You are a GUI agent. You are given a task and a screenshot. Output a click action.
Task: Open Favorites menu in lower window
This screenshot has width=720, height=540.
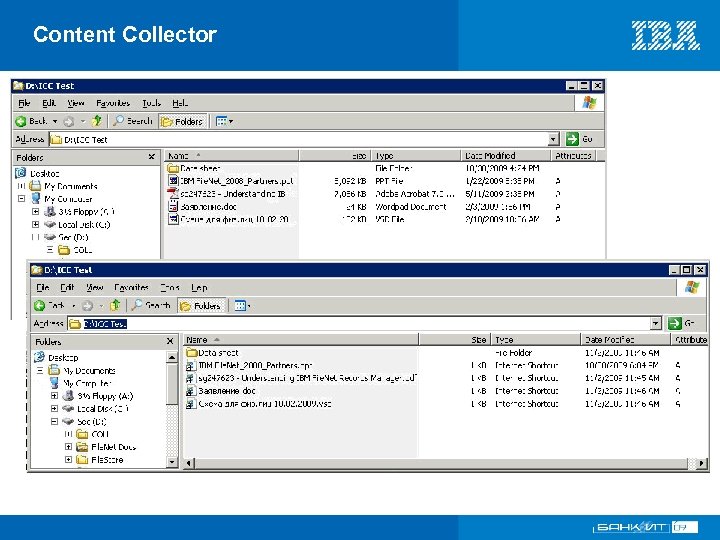[x=131, y=287]
